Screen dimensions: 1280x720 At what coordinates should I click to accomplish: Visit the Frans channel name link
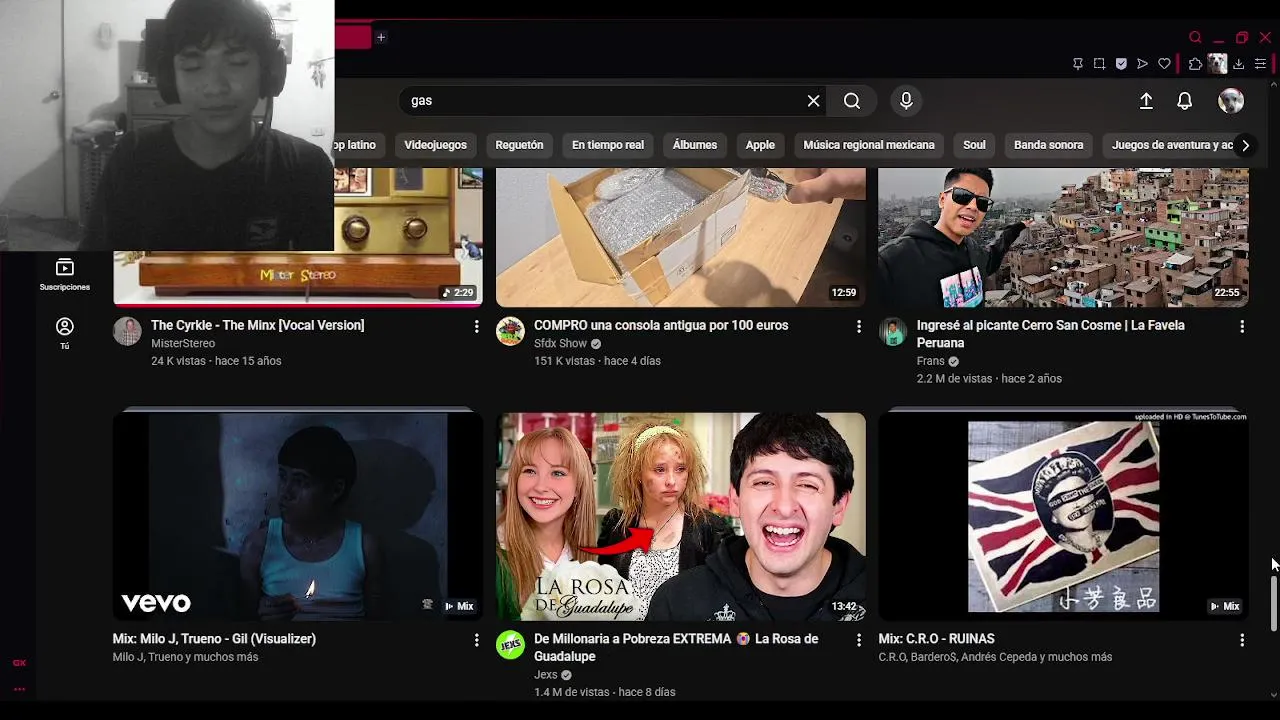930,361
